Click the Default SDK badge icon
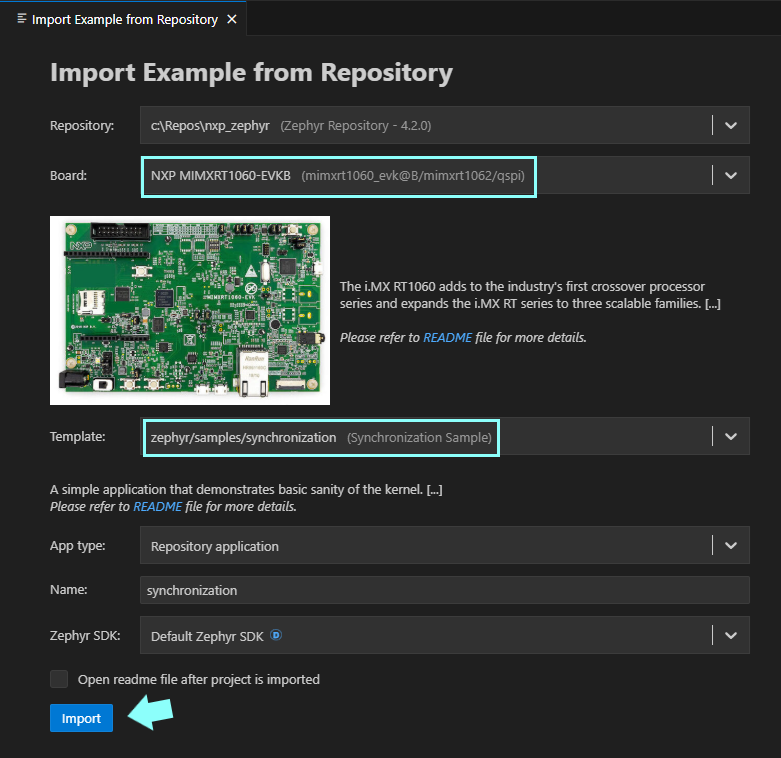The height and width of the screenshot is (758, 781). tap(275, 635)
